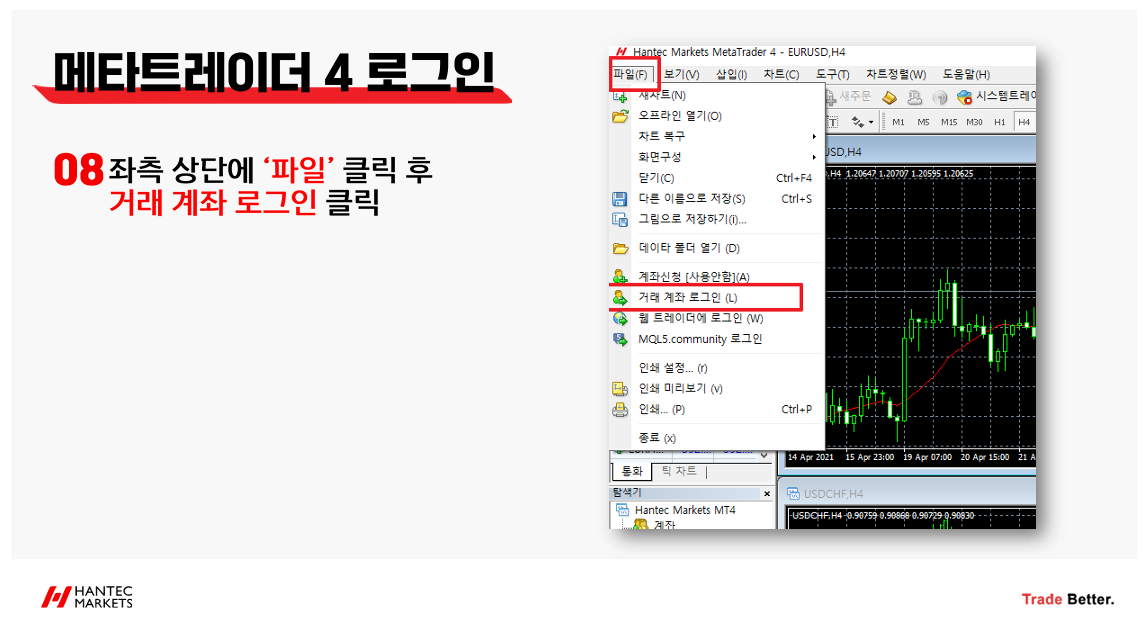Choose 그림으로 저장하기 menu entry

tap(718, 219)
